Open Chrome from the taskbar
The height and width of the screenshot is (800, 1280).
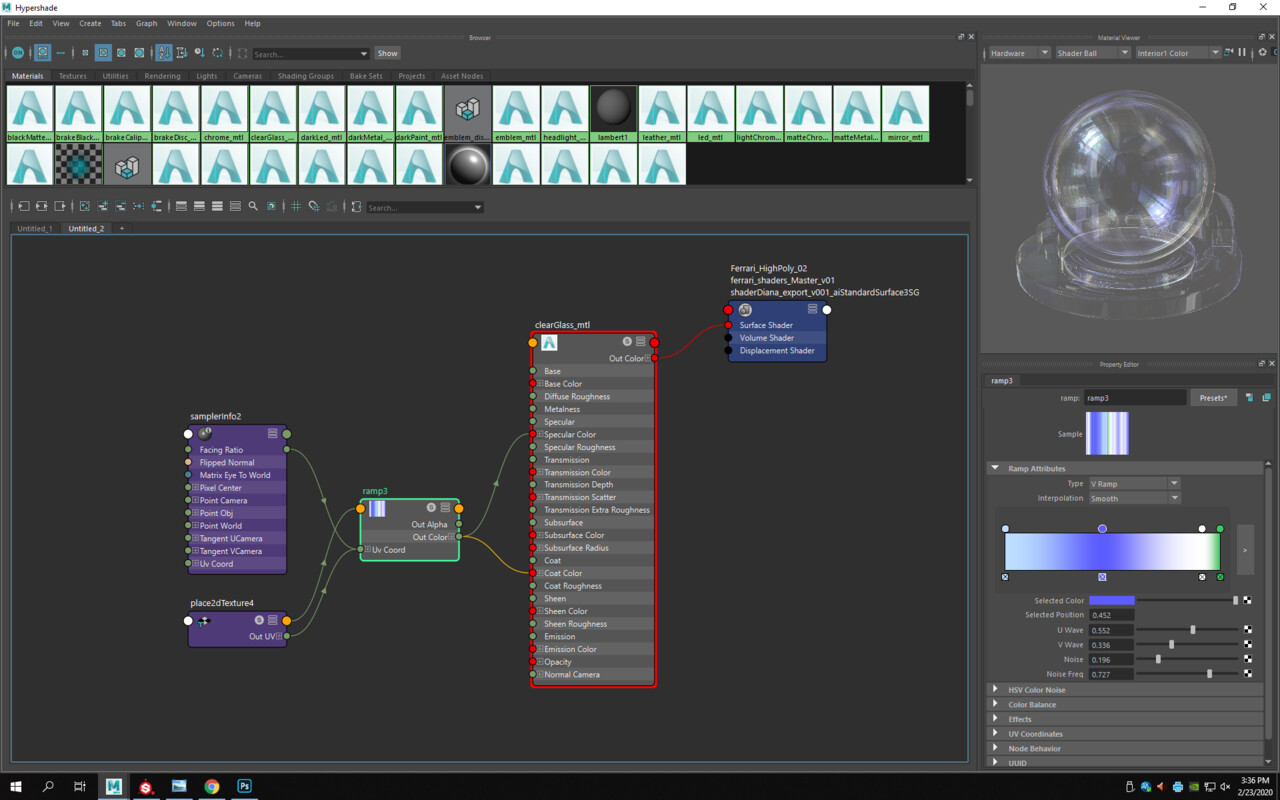click(212, 787)
